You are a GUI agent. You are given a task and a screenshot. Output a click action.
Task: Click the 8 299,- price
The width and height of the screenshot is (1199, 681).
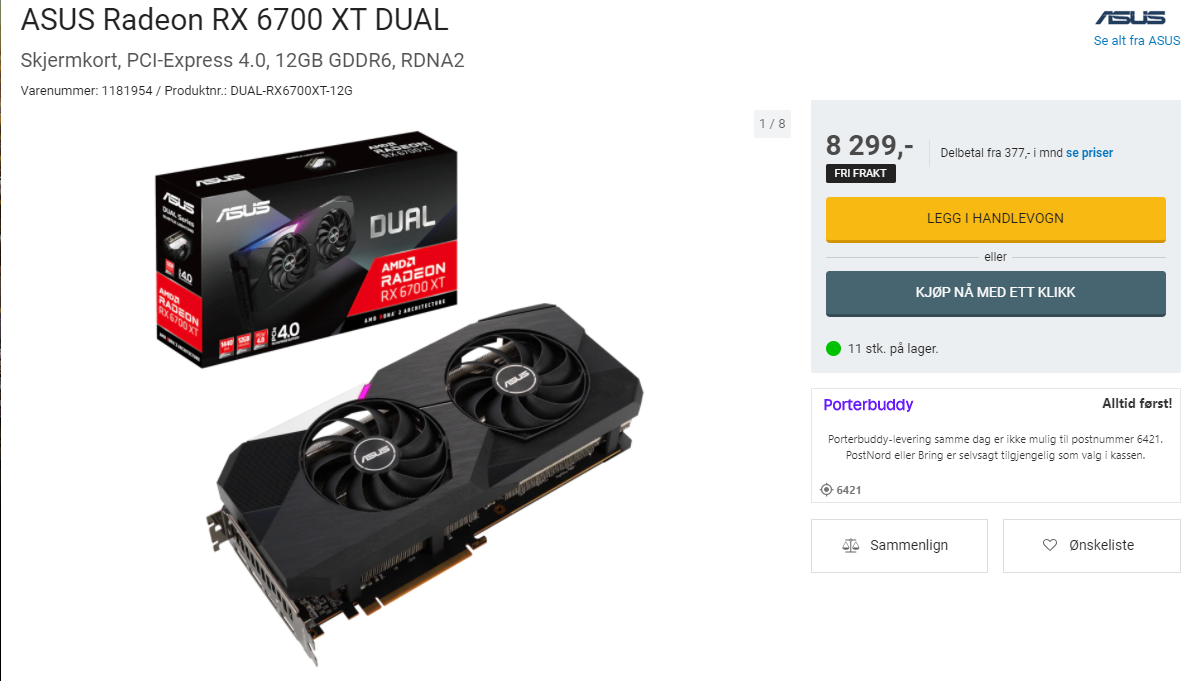tap(869, 145)
